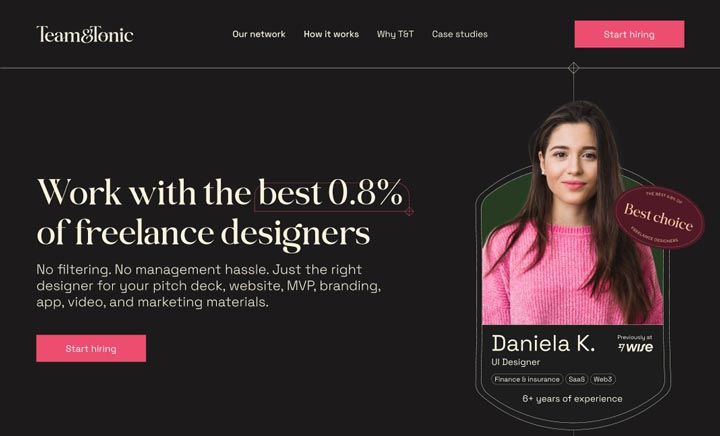Screen dimensions: 720x436
Task: Click the Team&Tonic logo
Action: [85, 34]
